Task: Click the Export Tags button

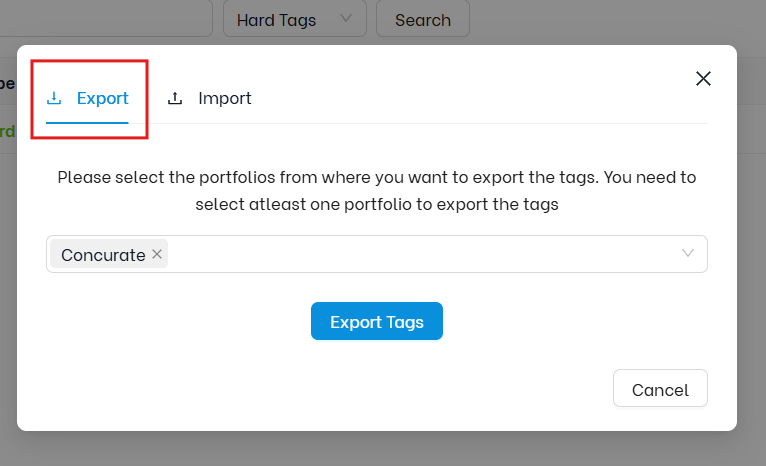Action: (377, 321)
